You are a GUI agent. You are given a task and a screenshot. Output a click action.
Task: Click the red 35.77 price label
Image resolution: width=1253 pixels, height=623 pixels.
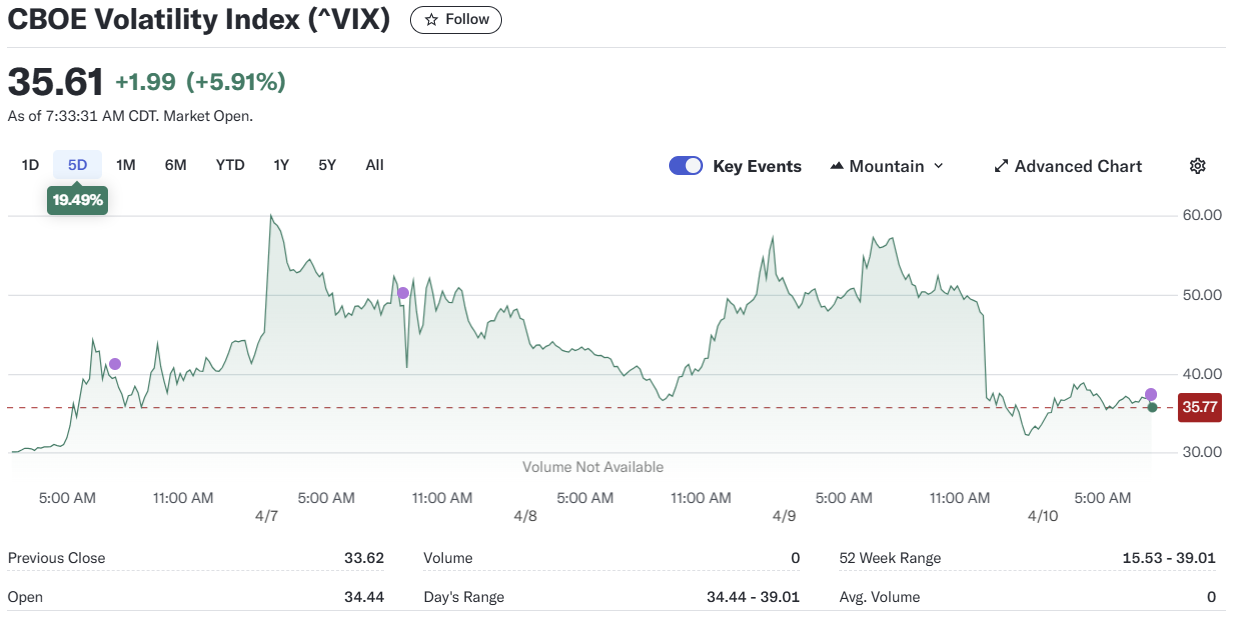(x=1199, y=407)
